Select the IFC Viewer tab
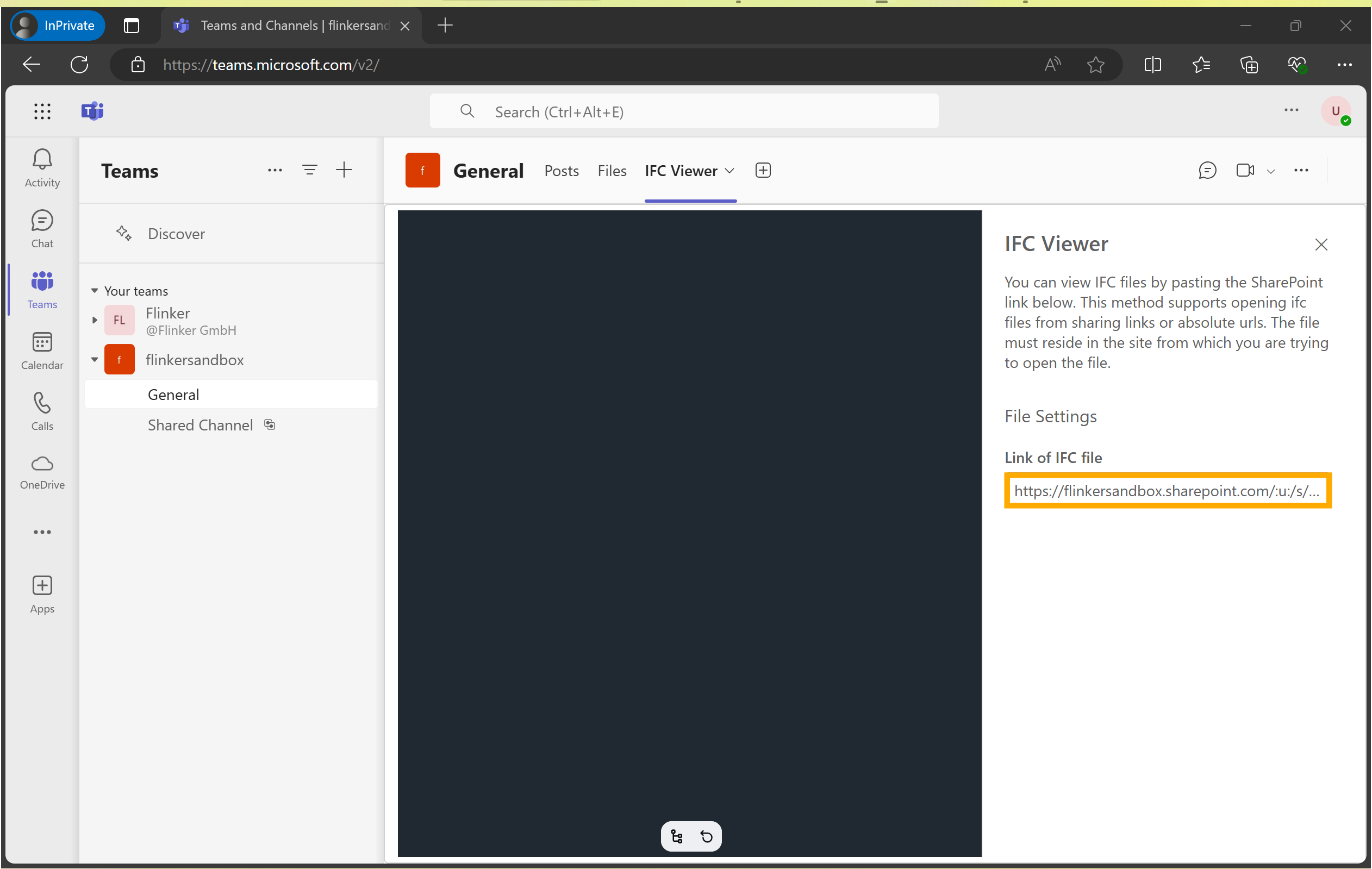This screenshot has height=869, width=1372. pos(681,170)
